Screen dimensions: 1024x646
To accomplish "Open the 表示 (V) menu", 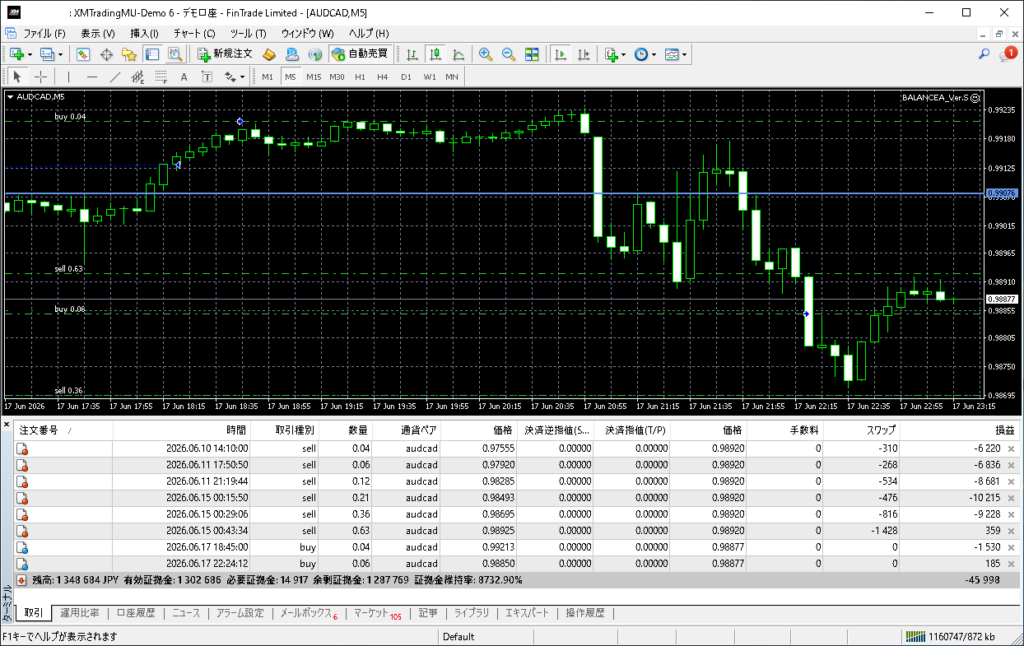I will click(x=97, y=33).
